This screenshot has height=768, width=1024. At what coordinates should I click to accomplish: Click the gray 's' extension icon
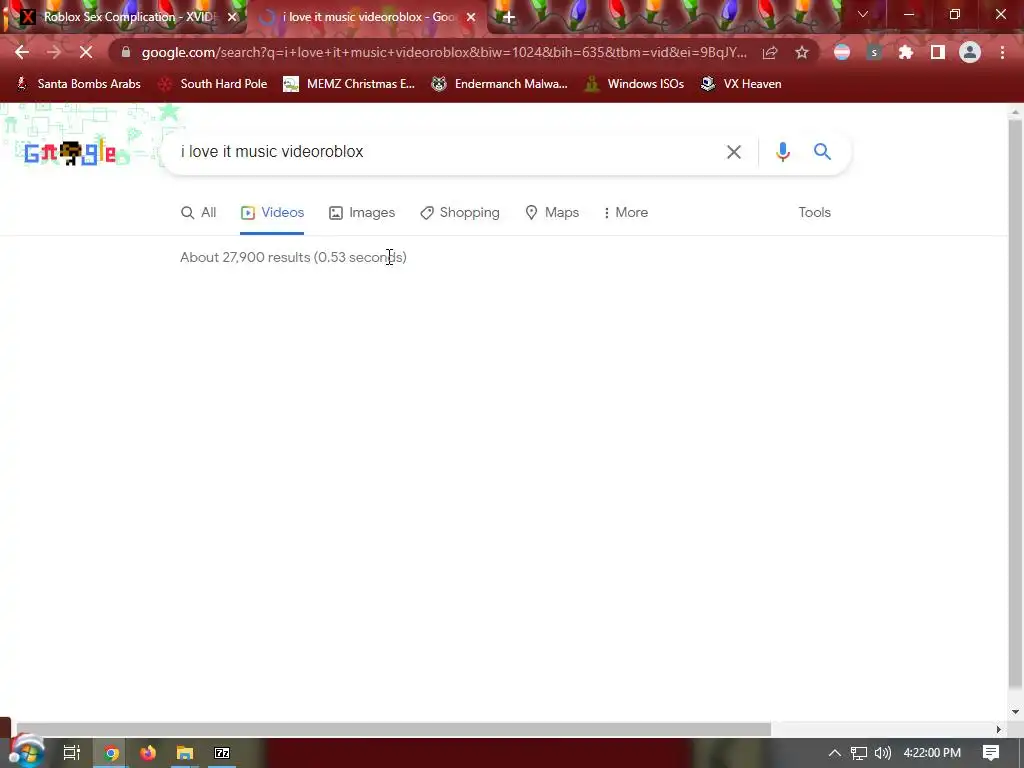coord(874,52)
